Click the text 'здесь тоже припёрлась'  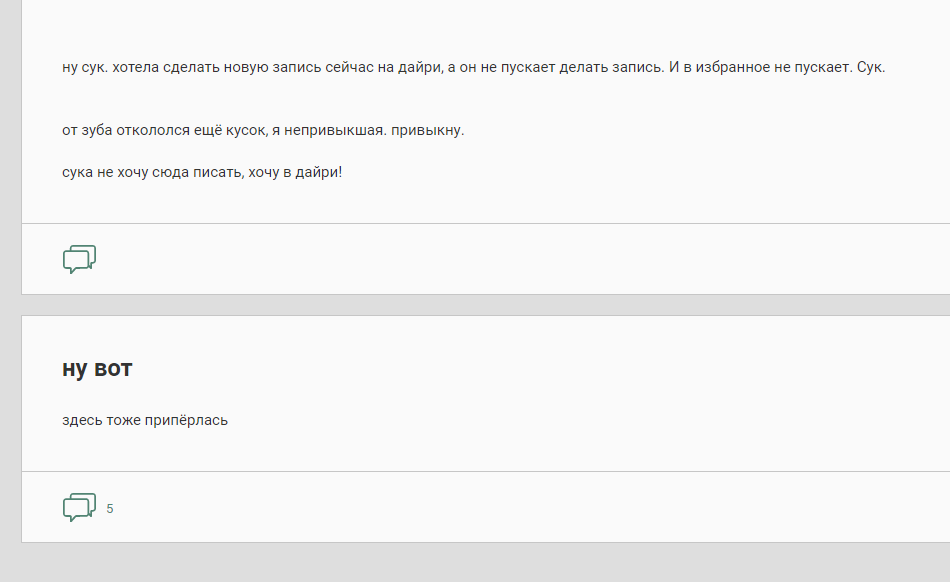pos(145,420)
